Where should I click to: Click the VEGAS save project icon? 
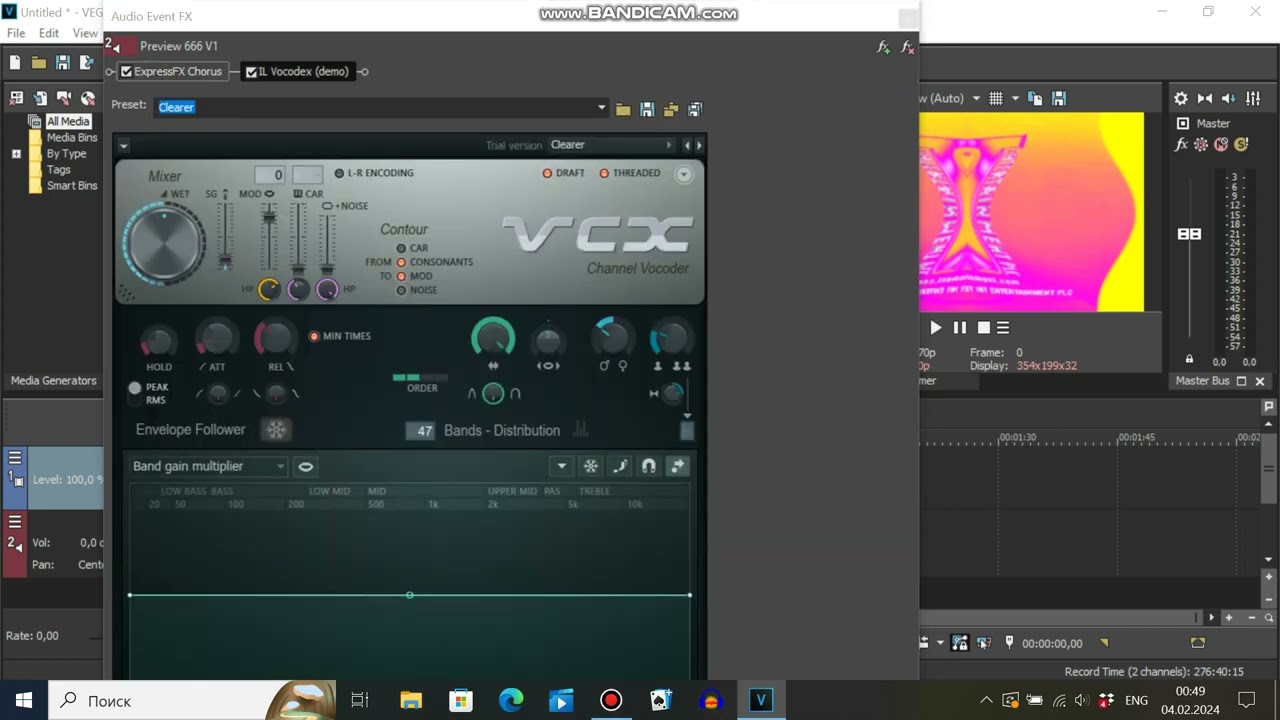coord(63,62)
